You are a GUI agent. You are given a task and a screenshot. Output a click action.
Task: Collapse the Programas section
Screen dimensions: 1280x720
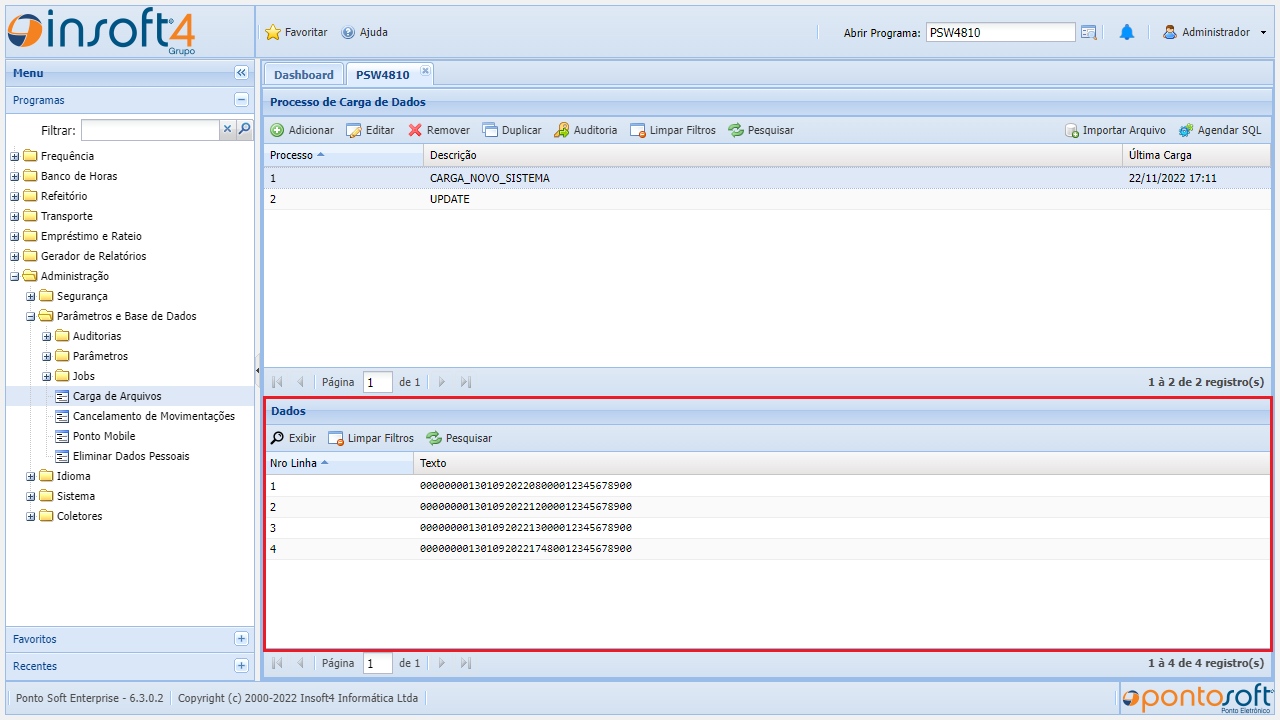point(241,100)
